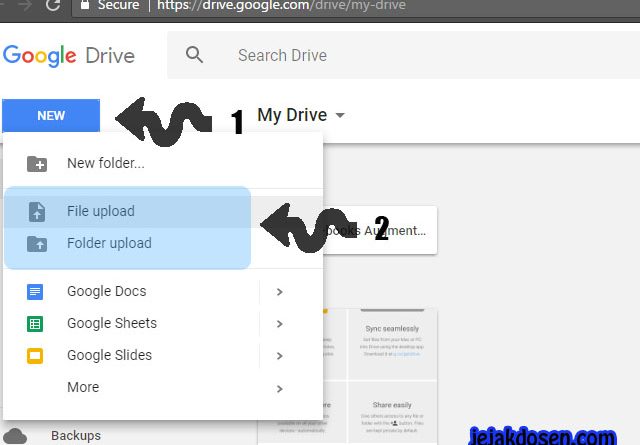Select New folder menu entry
The image size is (640, 445).
(163, 163)
